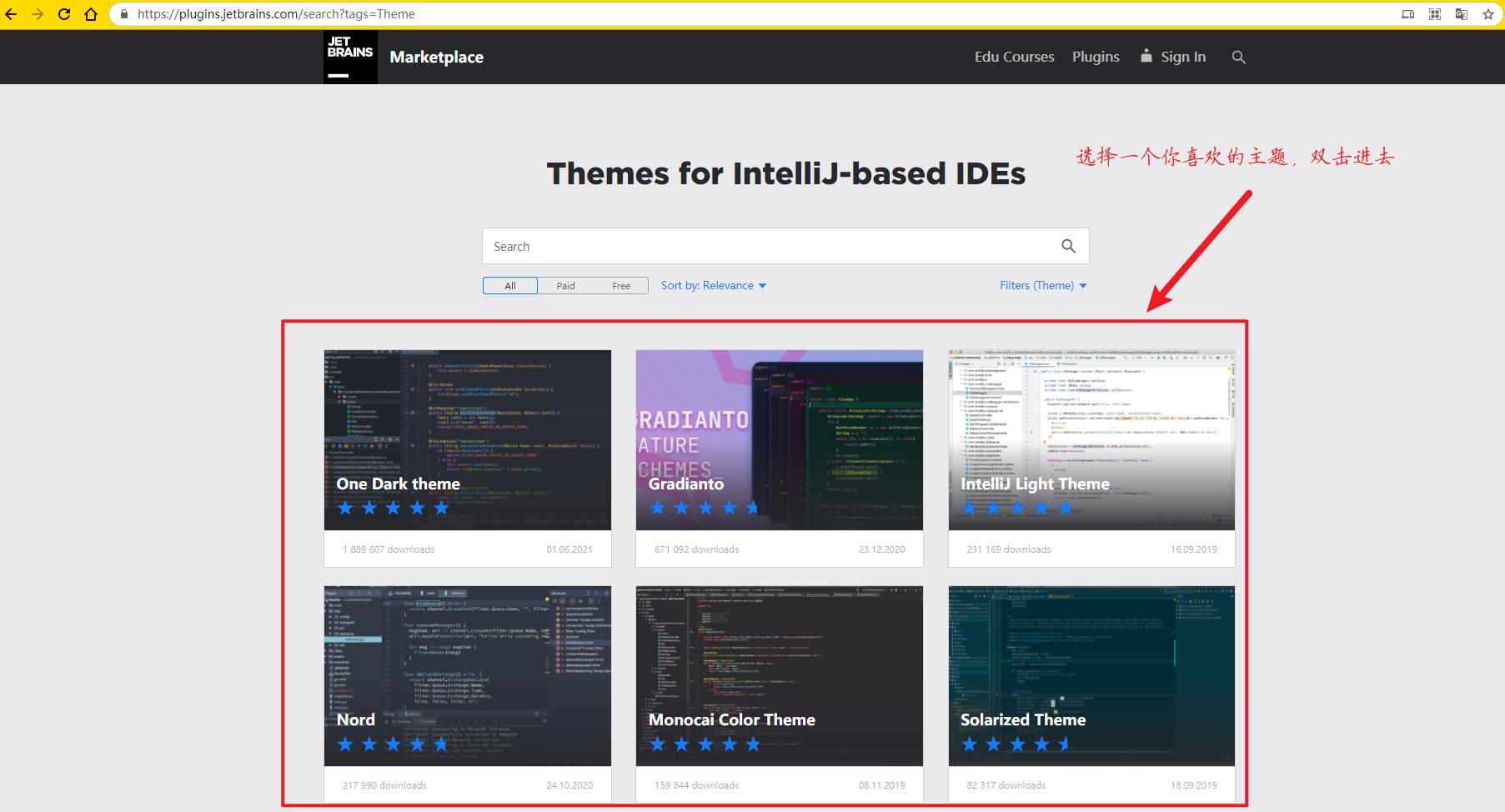Viewport: 1505px width, 812px height.
Task: Click the Nord star rating
Action: pyautogui.click(x=393, y=744)
